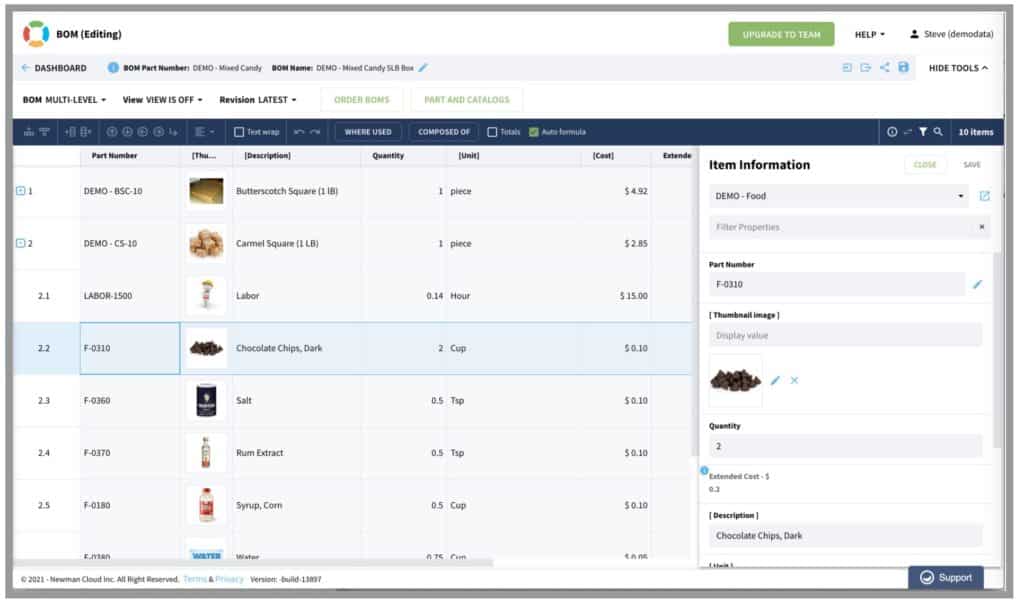This screenshot has height=608, width=1024.
Task: Remove the thumbnail image with X icon
Action: click(794, 380)
